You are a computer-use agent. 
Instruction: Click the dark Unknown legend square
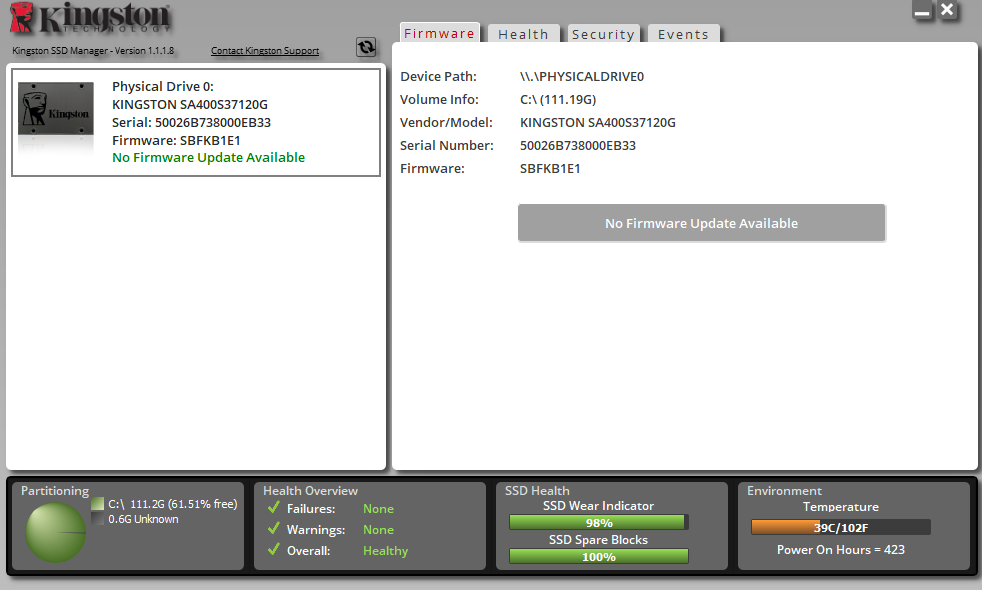point(97,519)
